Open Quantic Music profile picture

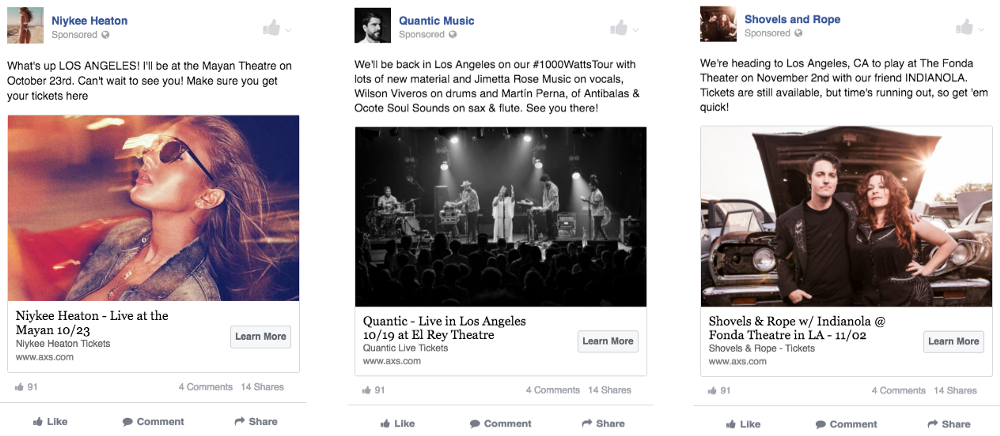(x=372, y=25)
